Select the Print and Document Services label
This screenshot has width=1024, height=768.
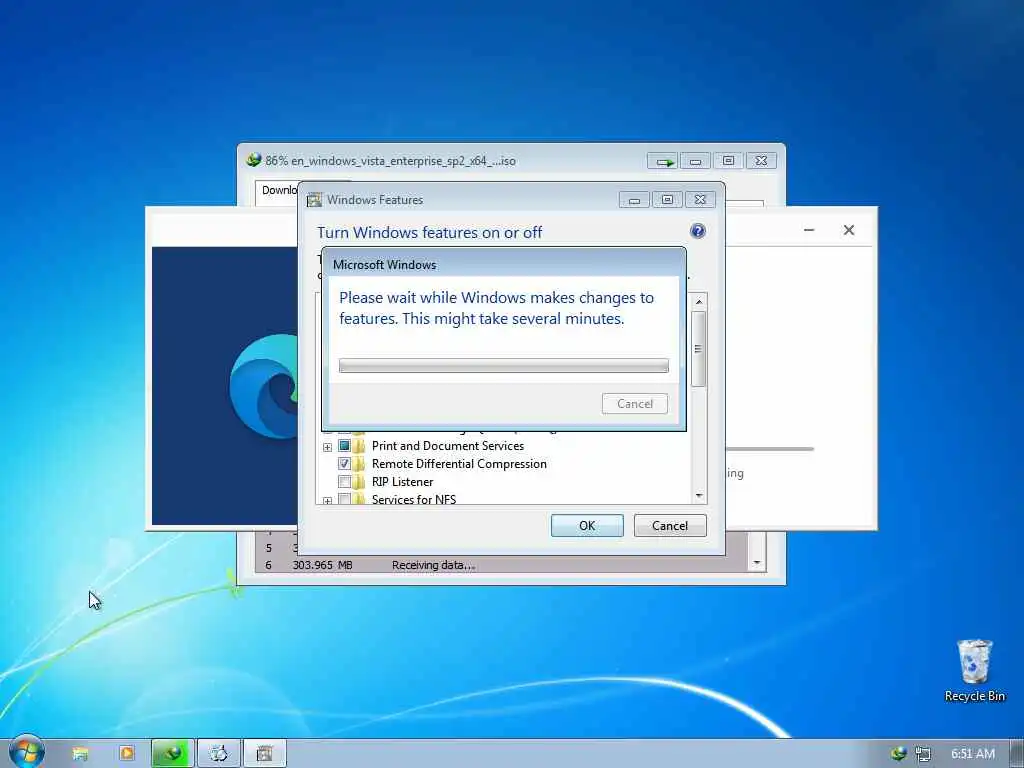[x=448, y=446]
